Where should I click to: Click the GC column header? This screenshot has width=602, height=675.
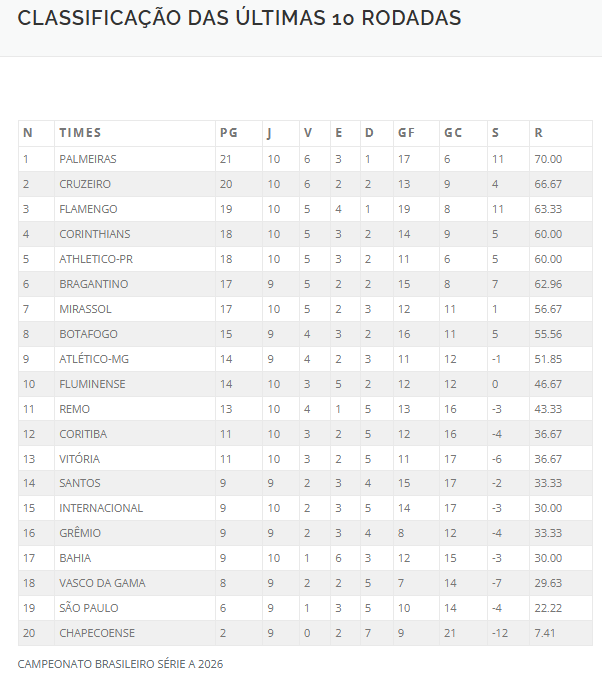[453, 133]
